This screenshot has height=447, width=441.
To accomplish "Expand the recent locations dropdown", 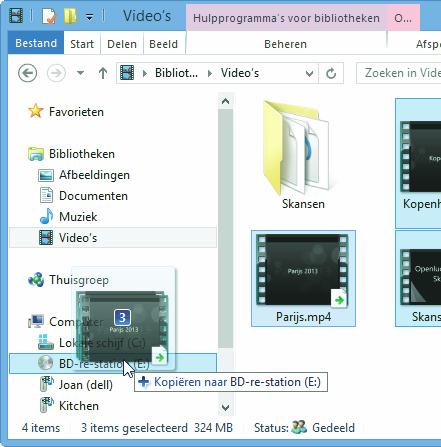I will 80,73.
